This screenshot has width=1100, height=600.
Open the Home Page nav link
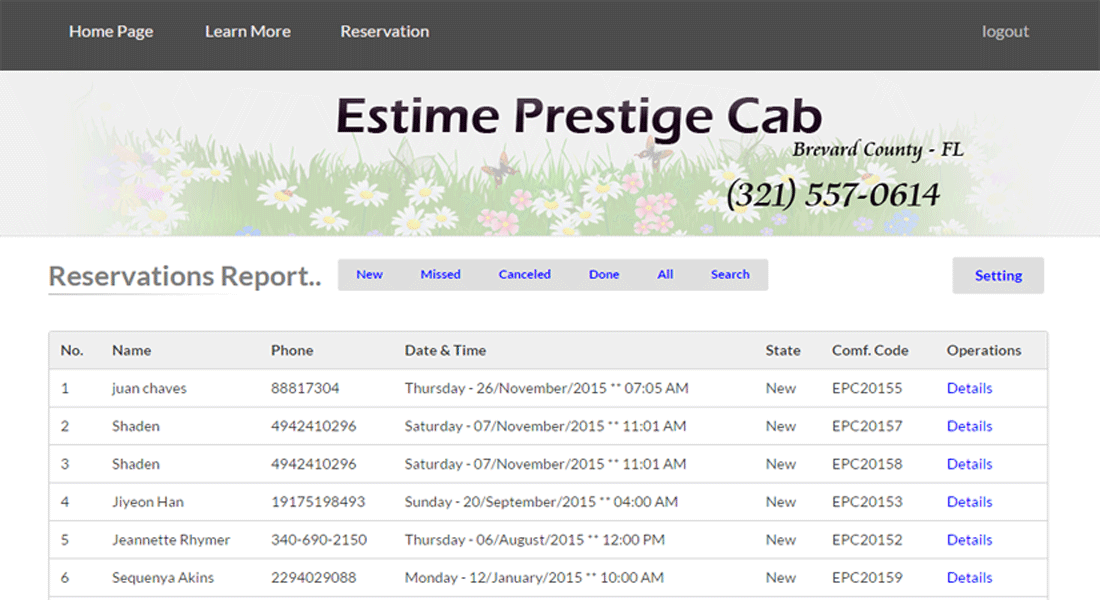(x=111, y=31)
